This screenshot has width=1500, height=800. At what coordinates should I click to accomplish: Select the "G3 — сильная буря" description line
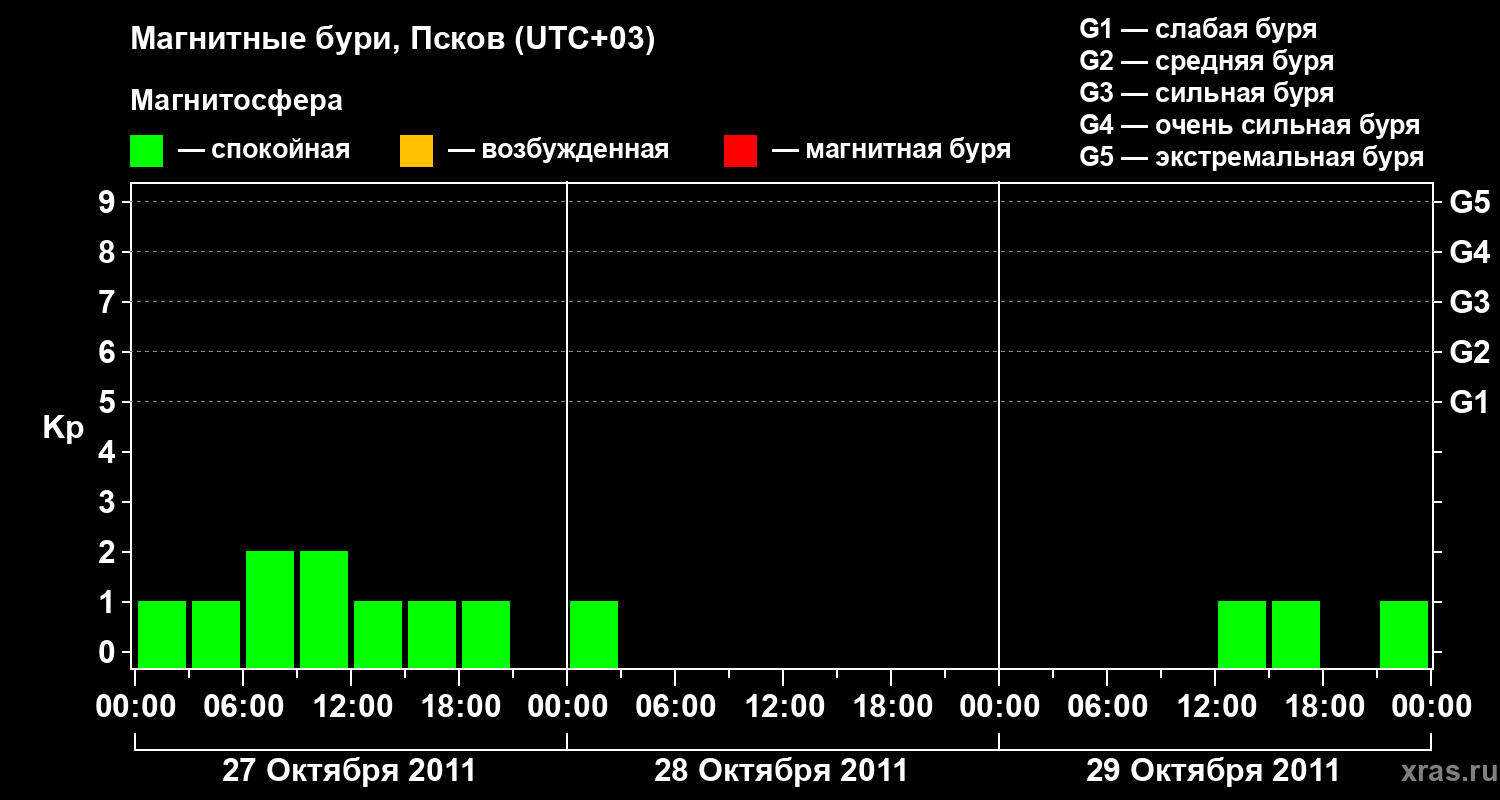pyautogui.click(x=1207, y=93)
